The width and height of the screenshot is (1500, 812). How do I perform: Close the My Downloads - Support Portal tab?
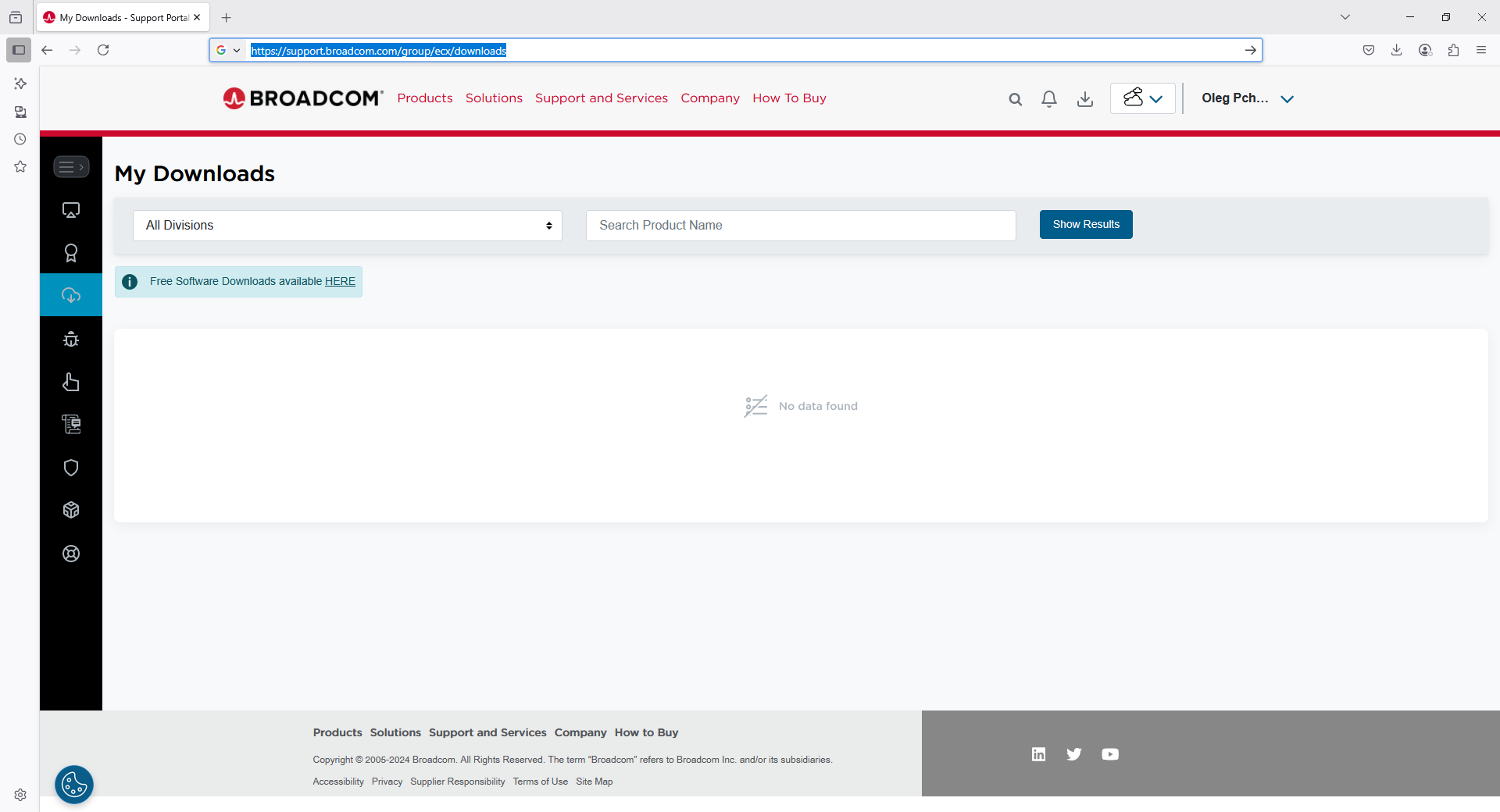click(x=197, y=17)
